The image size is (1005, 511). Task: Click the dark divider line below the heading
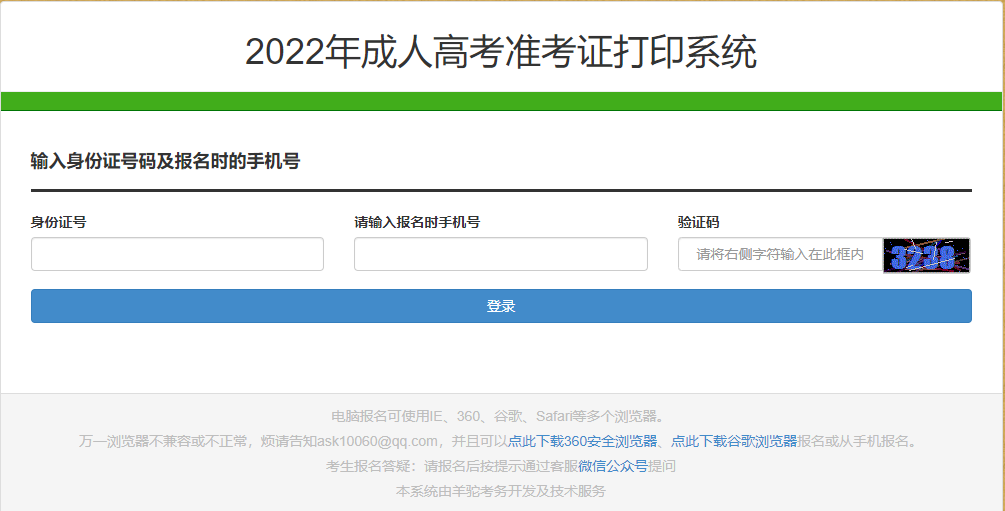501,189
